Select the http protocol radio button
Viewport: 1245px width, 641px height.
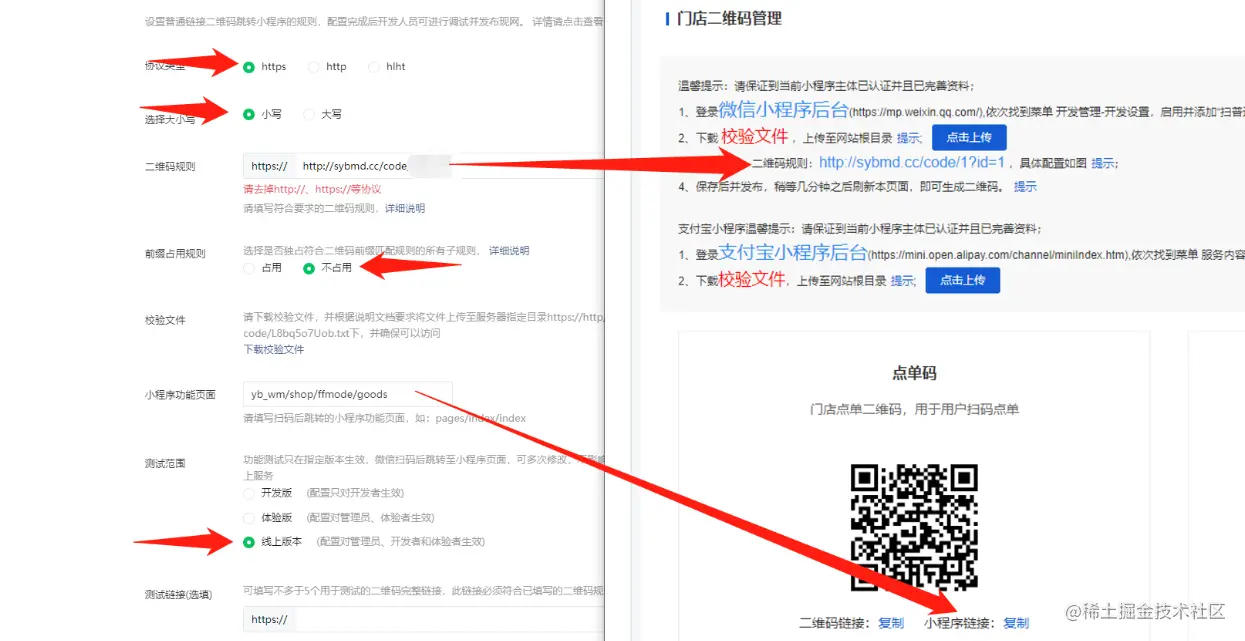pos(314,67)
